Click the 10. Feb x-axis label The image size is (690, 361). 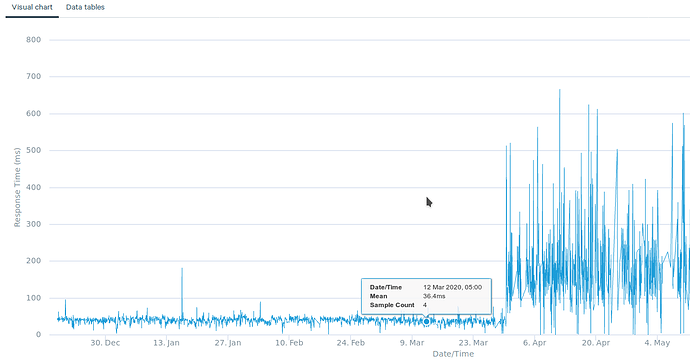click(289, 343)
